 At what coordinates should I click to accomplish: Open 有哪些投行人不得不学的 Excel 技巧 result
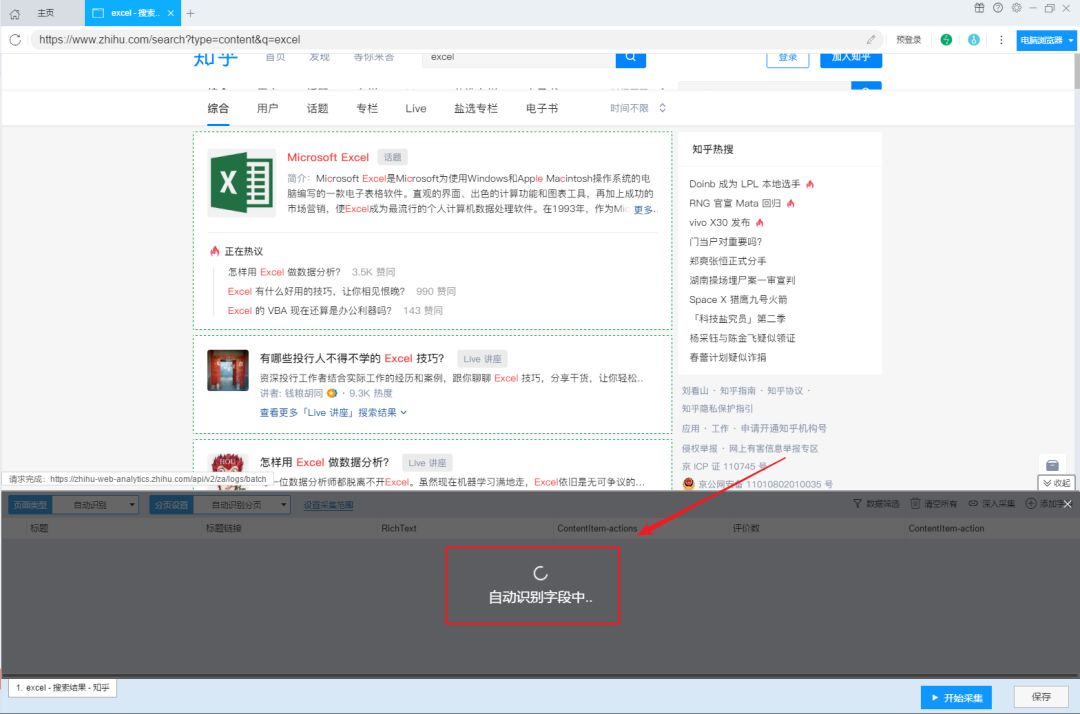(x=352, y=358)
